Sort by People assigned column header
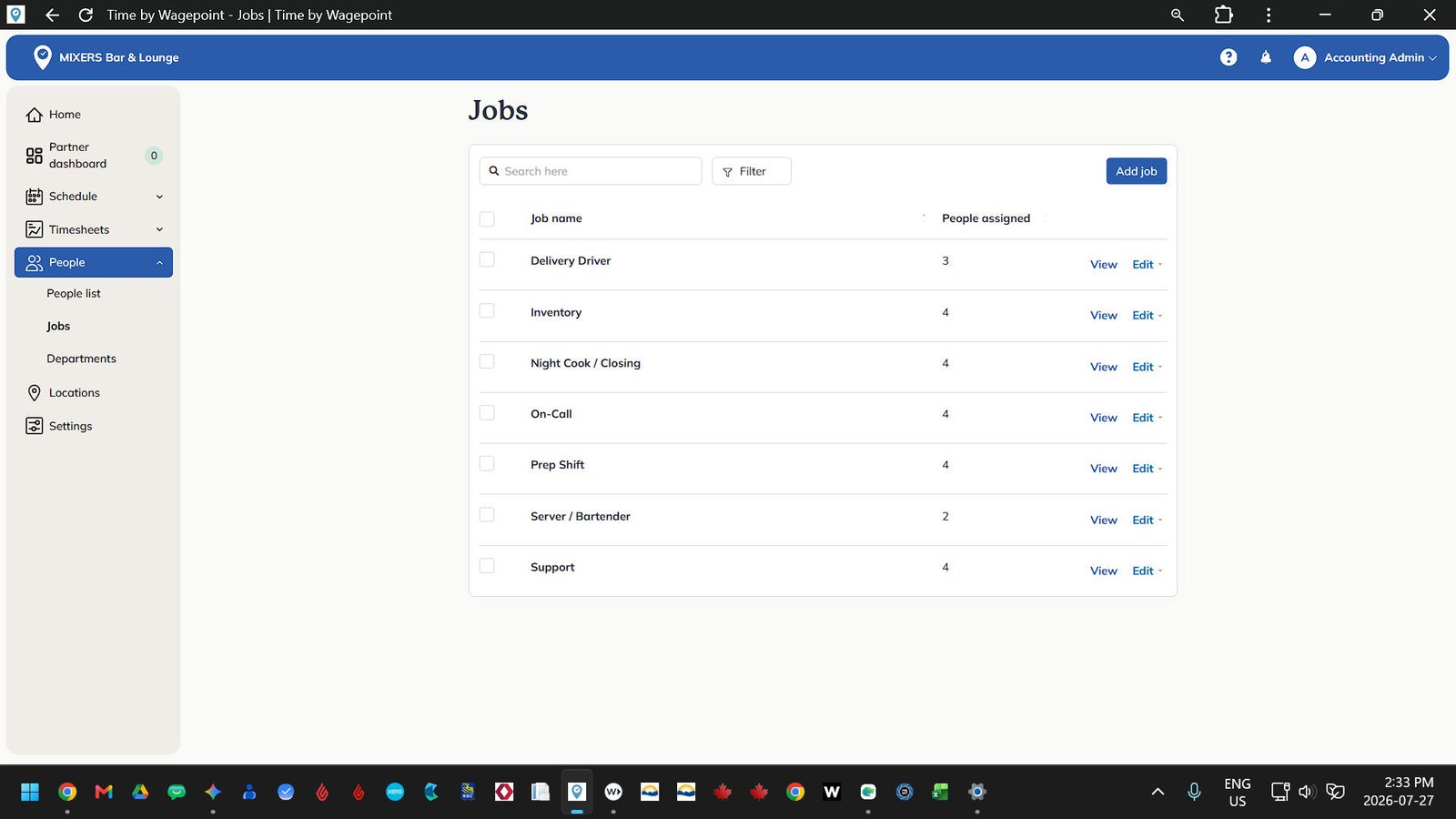The width and height of the screenshot is (1456, 819). click(986, 218)
